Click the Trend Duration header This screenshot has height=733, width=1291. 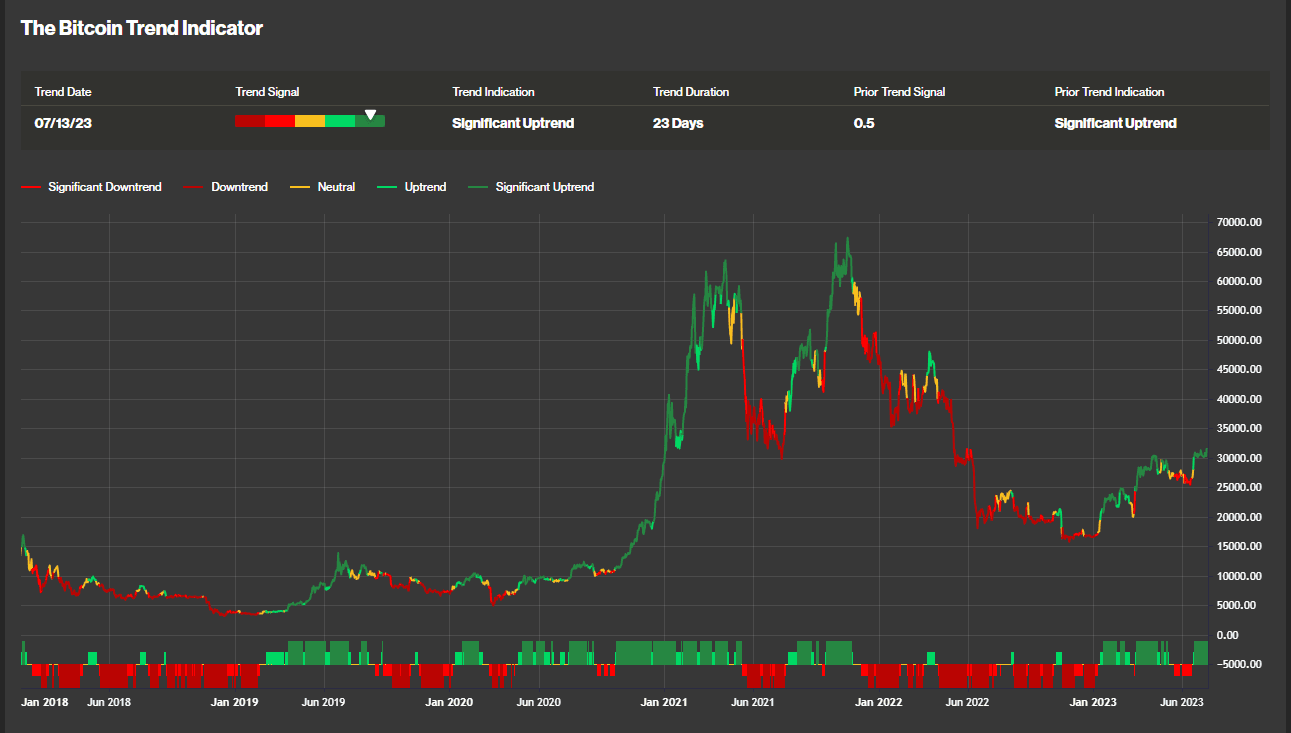click(x=691, y=92)
